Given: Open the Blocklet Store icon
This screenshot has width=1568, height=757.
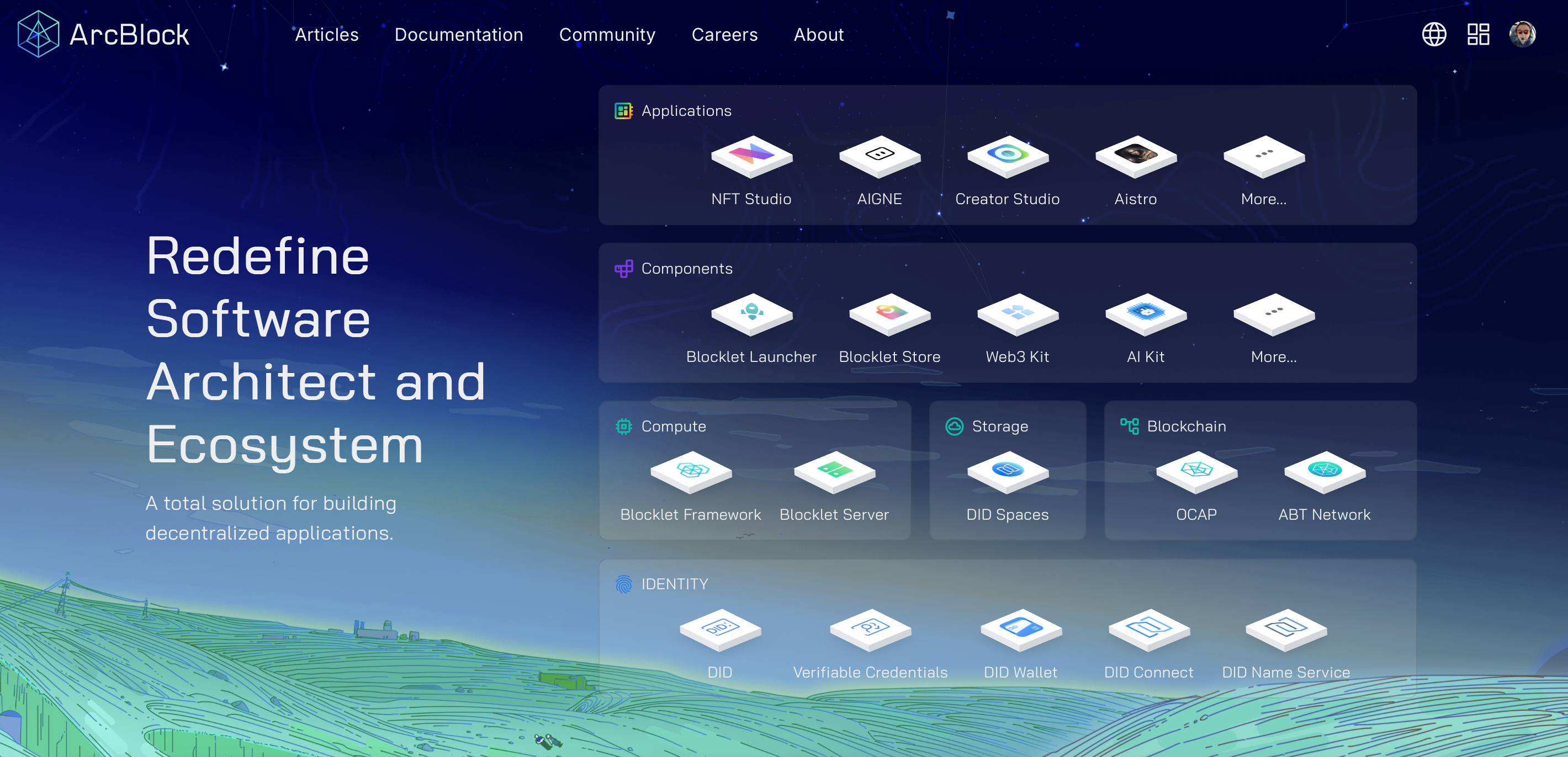Looking at the screenshot, I should [x=889, y=314].
